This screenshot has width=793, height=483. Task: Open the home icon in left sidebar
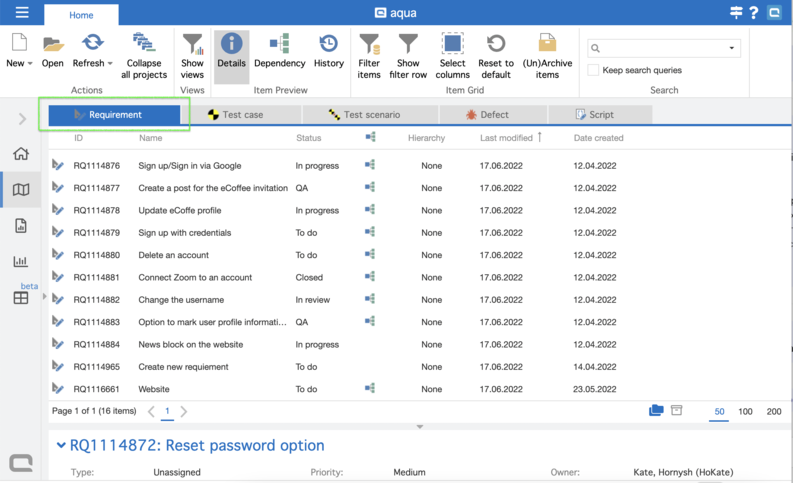click(21, 154)
